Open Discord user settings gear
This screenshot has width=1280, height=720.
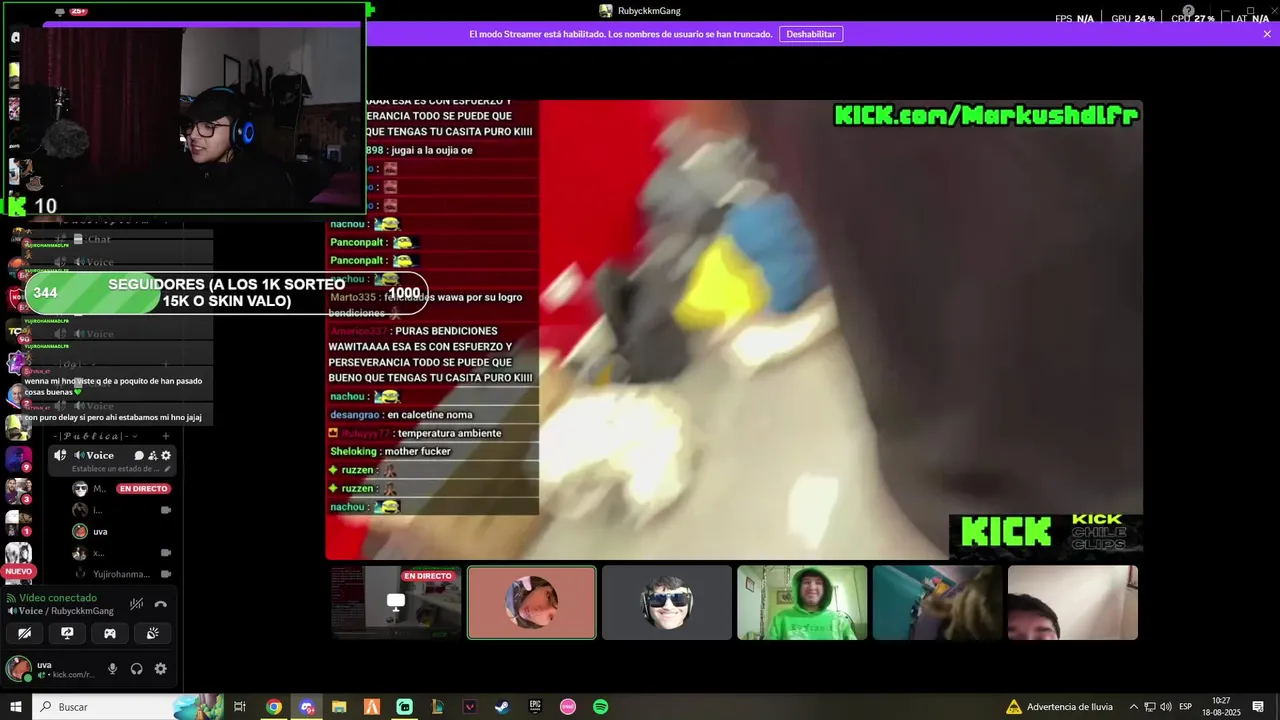pos(160,669)
